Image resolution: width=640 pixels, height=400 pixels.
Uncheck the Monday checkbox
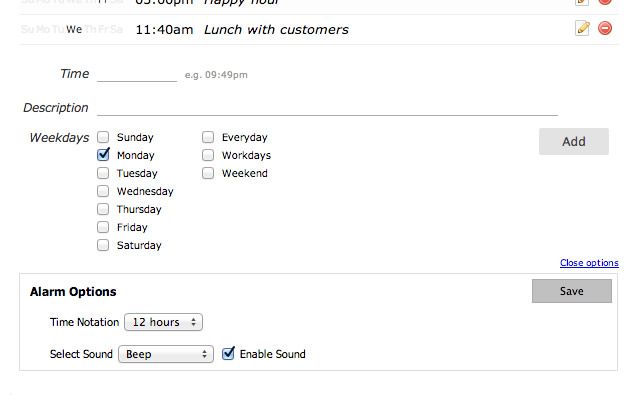click(x=103, y=156)
